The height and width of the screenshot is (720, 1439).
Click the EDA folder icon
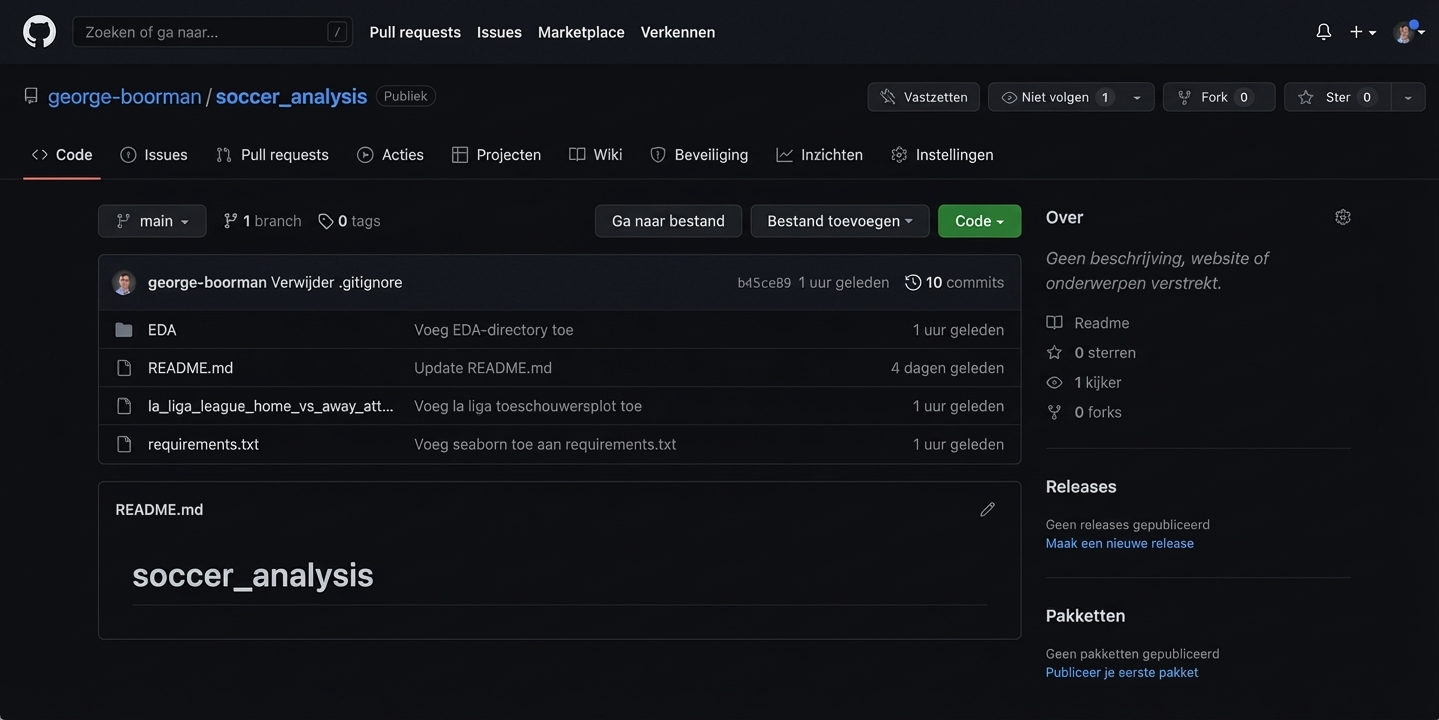(124, 330)
